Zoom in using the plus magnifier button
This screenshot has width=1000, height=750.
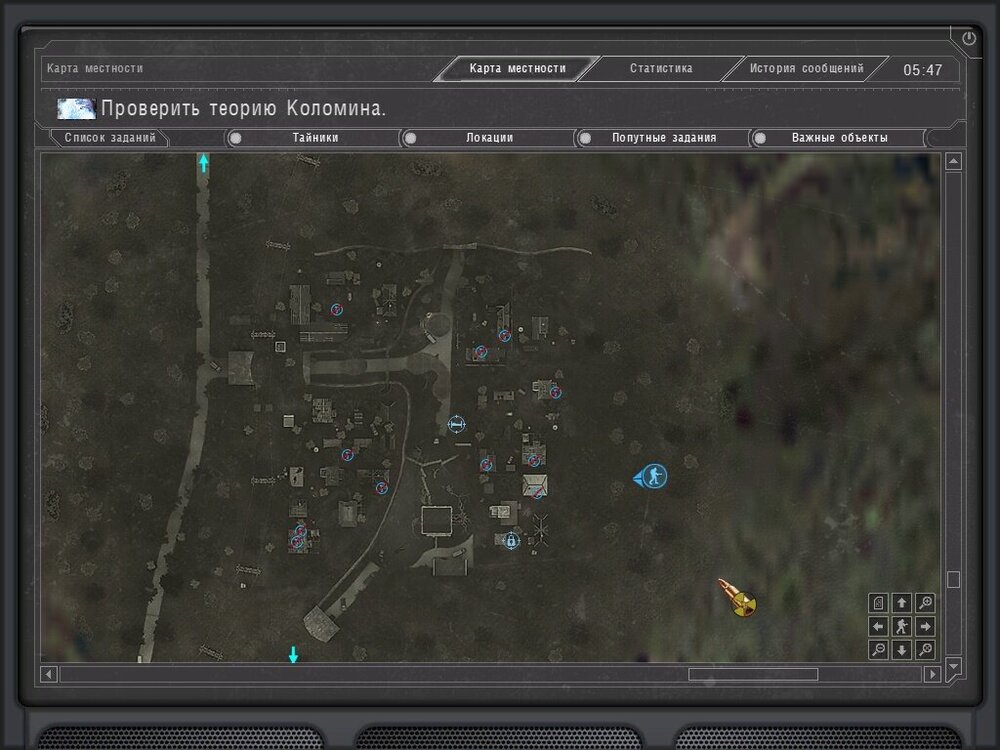pos(925,603)
